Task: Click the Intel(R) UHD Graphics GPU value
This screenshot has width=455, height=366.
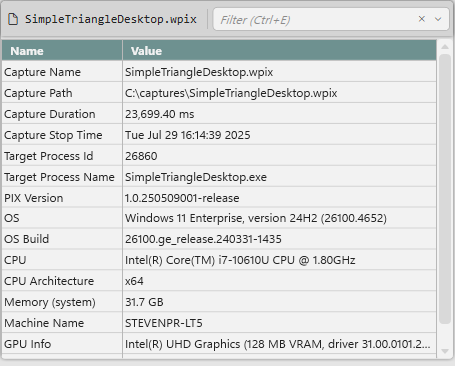Action: tap(278, 344)
